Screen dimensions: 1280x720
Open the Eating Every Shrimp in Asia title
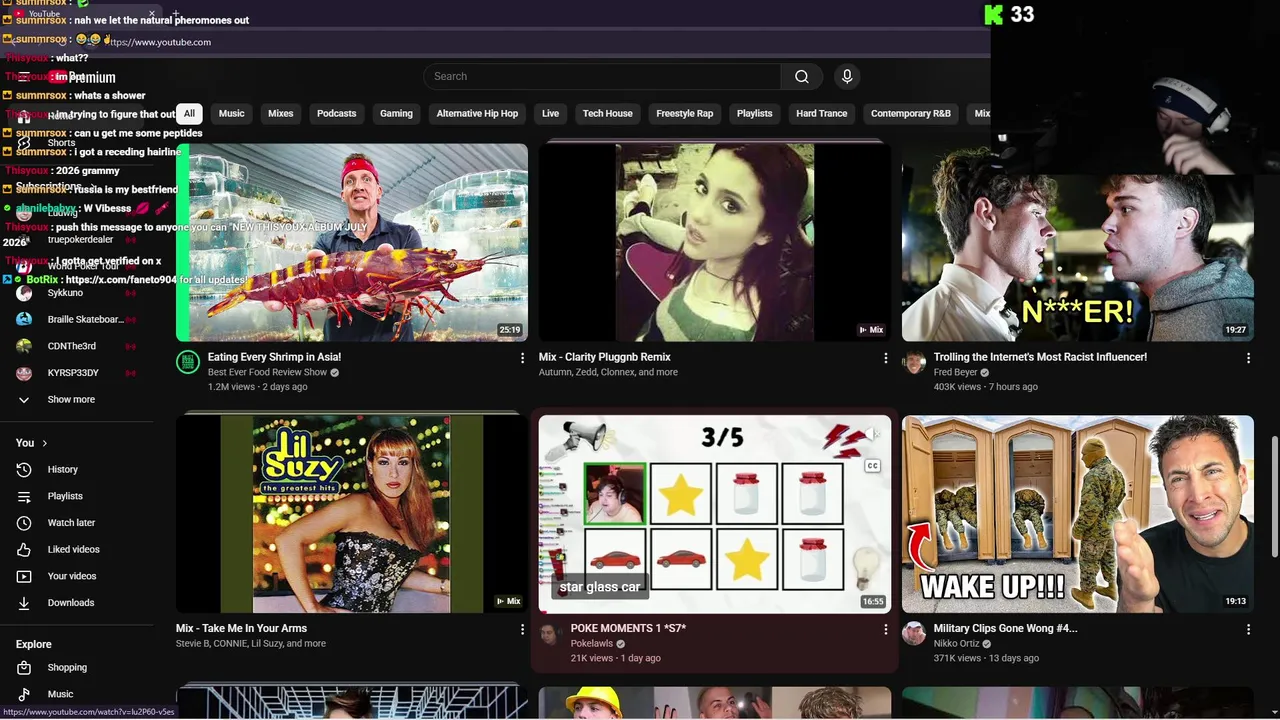click(274, 357)
